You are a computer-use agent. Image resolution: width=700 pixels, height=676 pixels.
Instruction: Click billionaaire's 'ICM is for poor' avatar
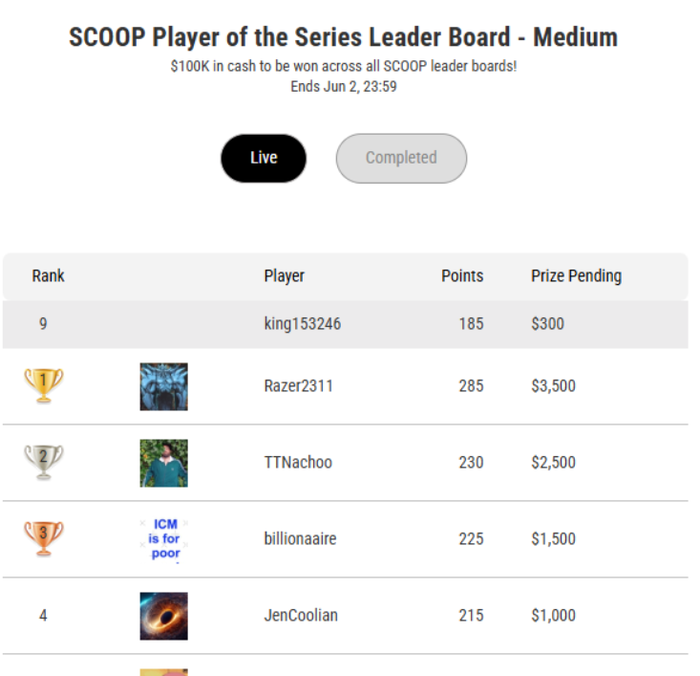click(164, 539)
